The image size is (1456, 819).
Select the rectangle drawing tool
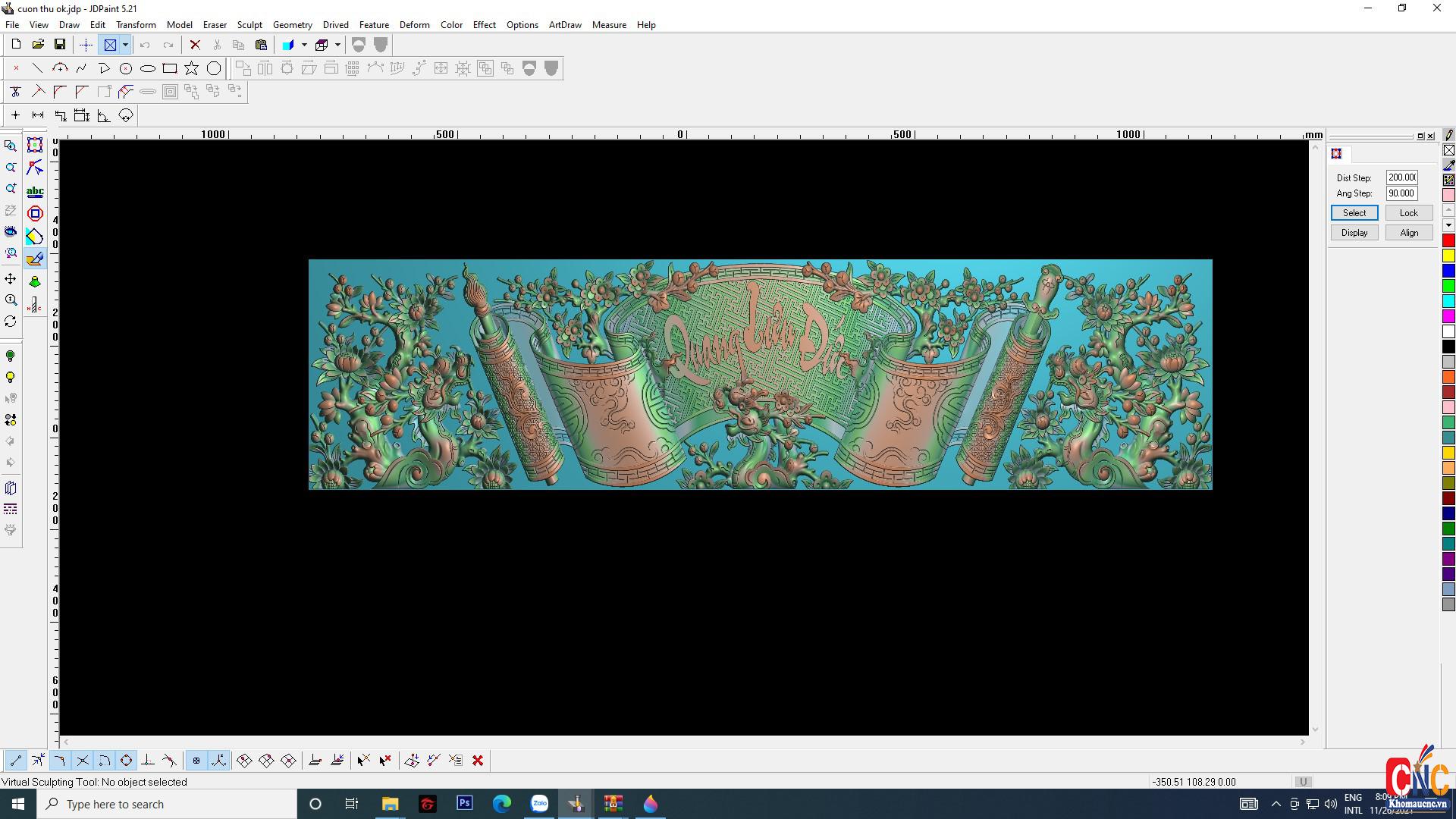170,69
